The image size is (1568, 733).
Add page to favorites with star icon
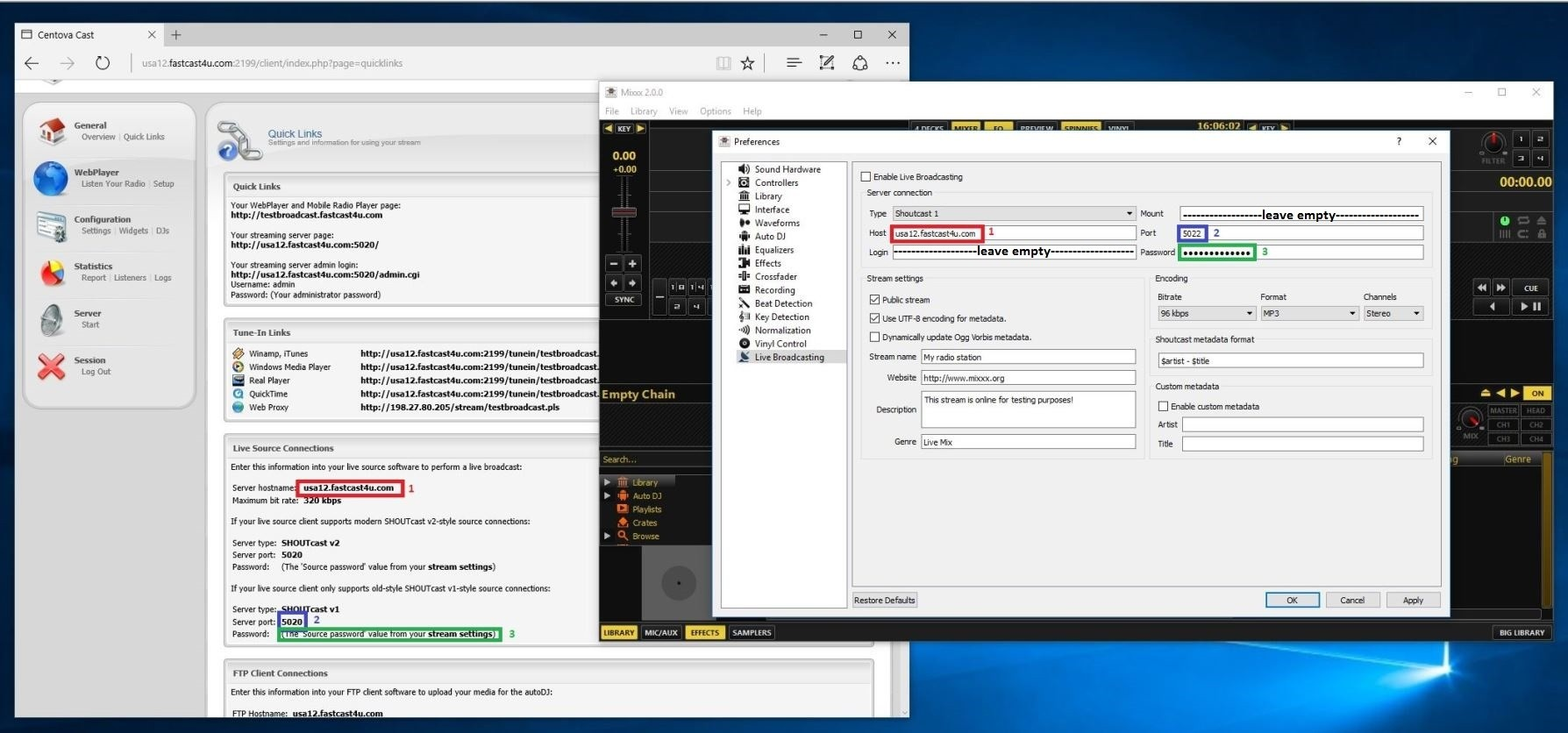point(747,62)
